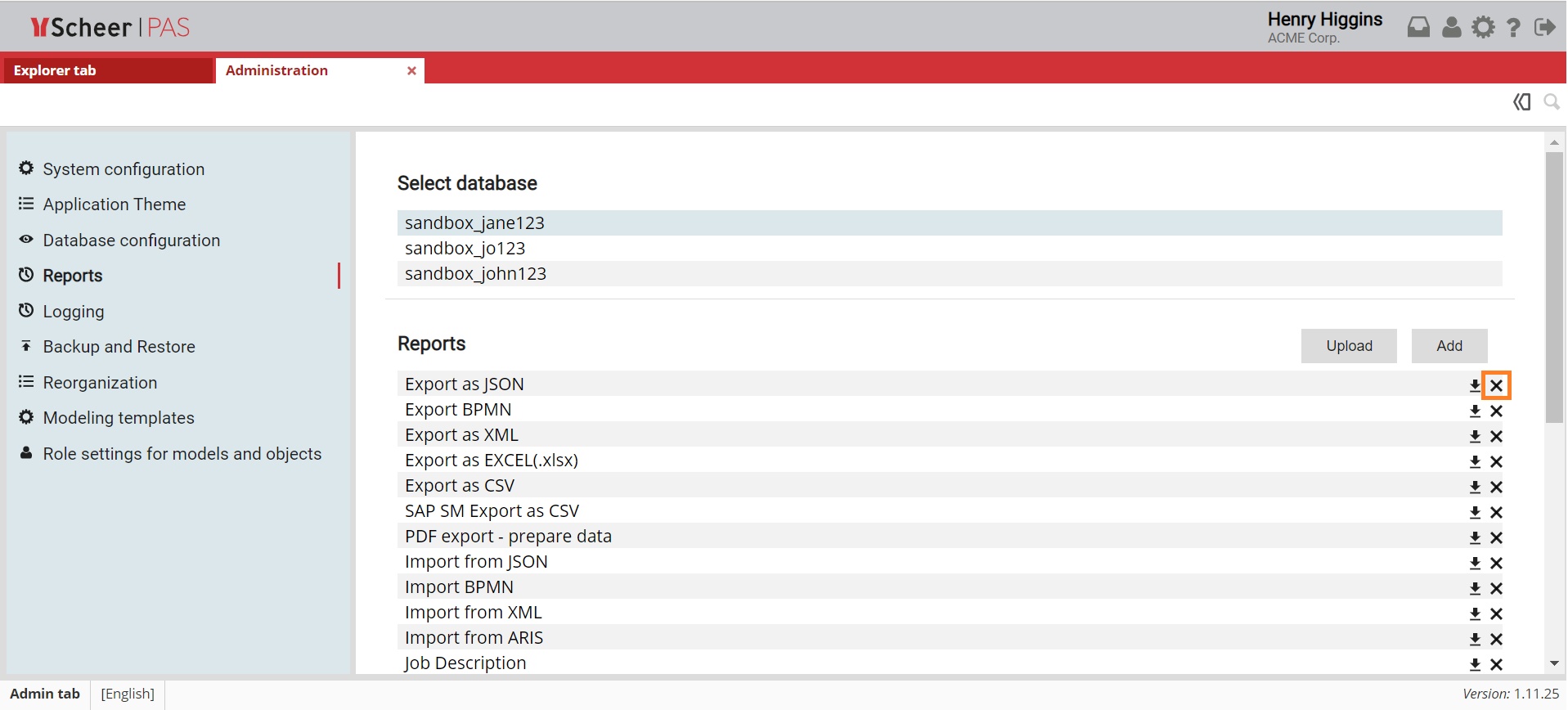Change the language via [English] selector
The image size is (1568, 710).
(x=128, y=694)
